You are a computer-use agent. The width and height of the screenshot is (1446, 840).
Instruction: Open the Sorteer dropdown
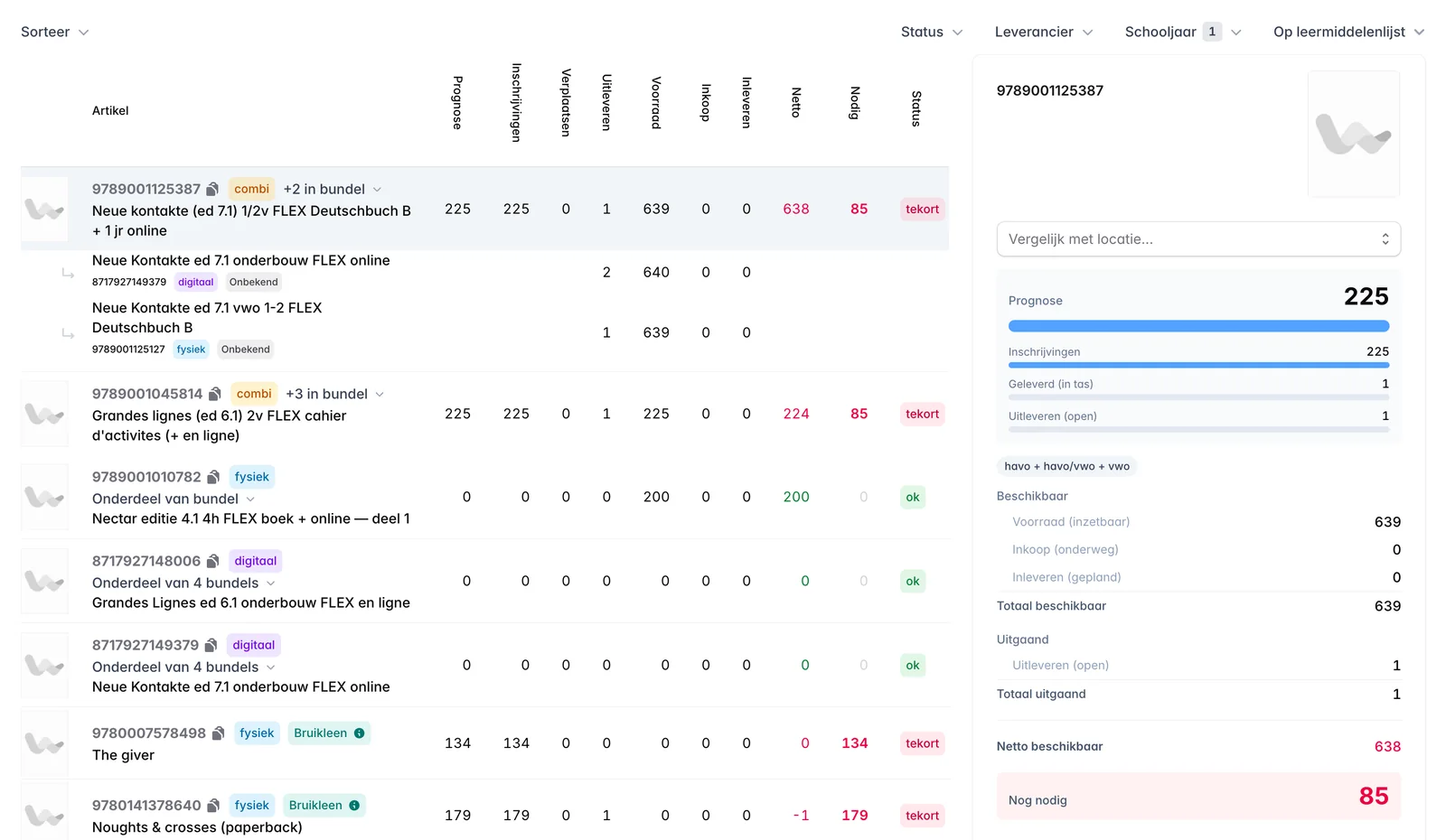click(54, 32)
